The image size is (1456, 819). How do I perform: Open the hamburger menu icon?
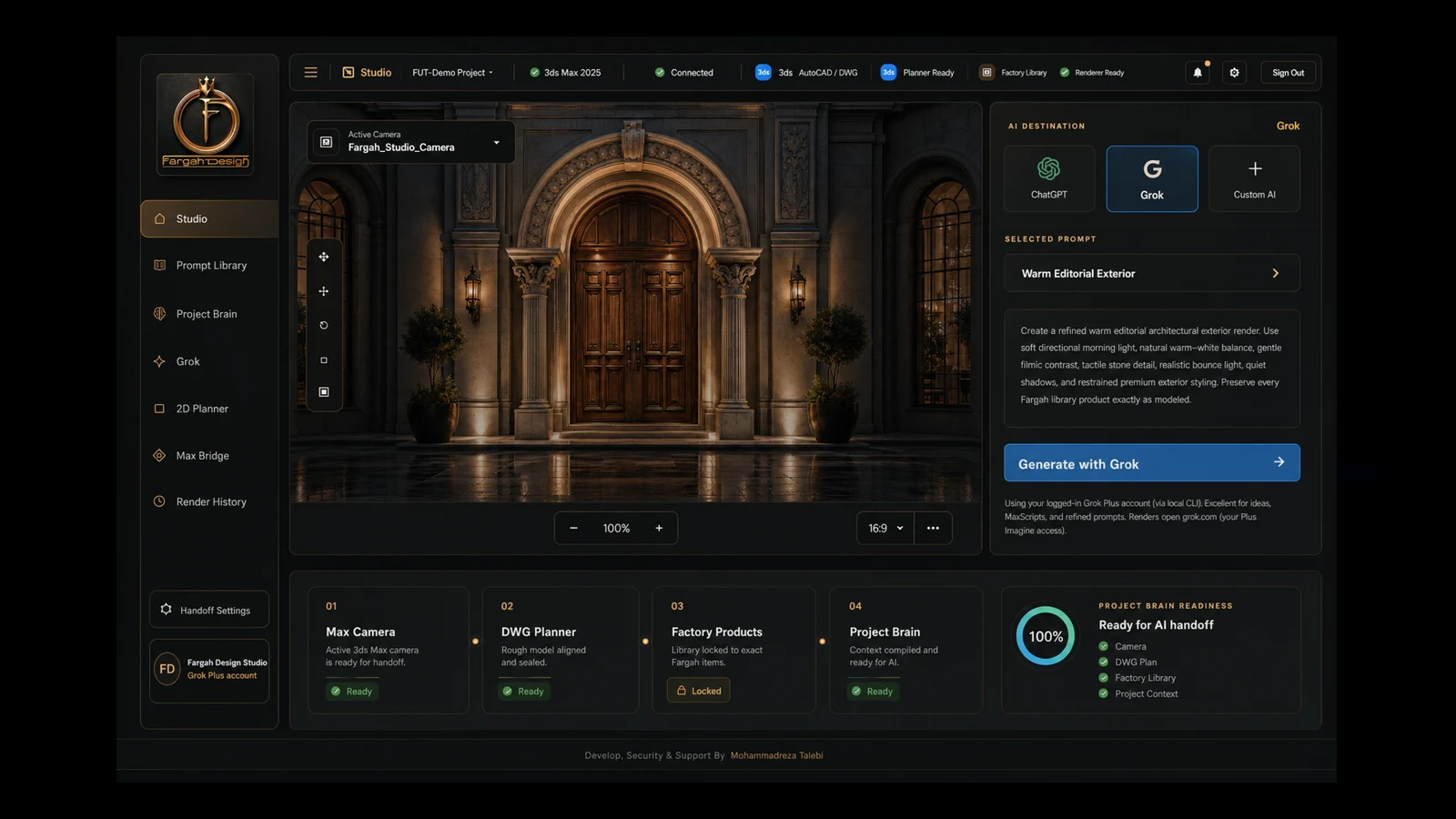pyautogui.click(x=310, y=73)
